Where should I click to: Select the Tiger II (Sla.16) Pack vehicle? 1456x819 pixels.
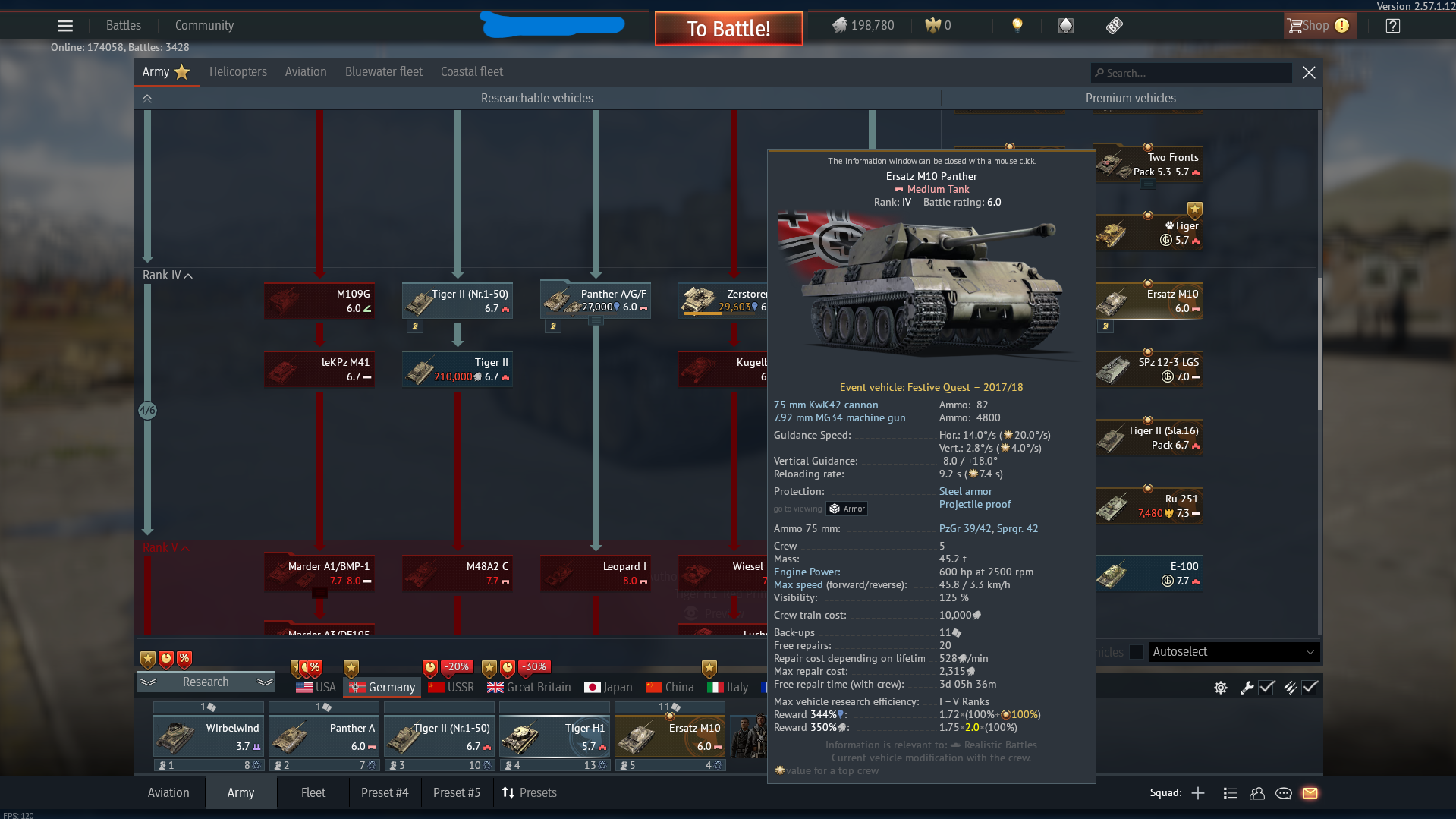click(1148, 438)
